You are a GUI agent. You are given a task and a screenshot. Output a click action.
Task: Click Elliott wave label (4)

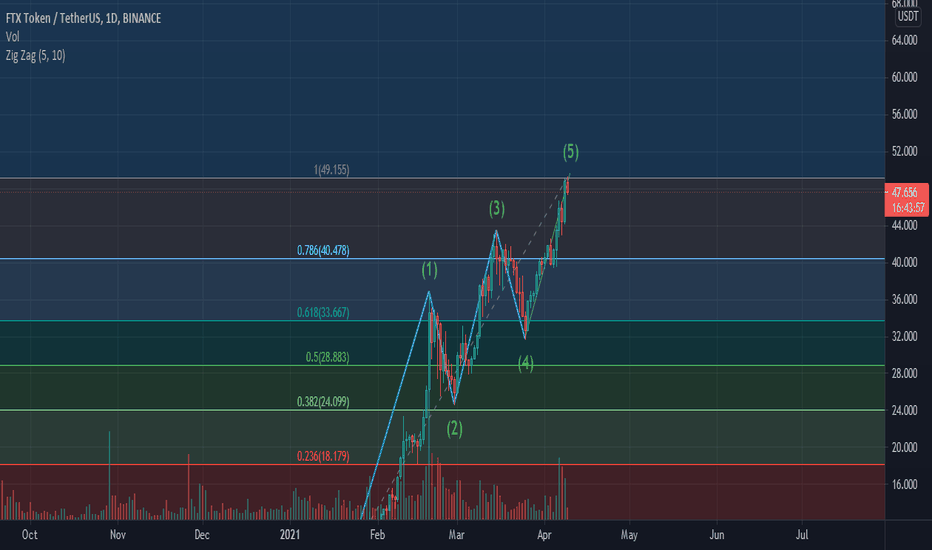(x=525, y=363)
